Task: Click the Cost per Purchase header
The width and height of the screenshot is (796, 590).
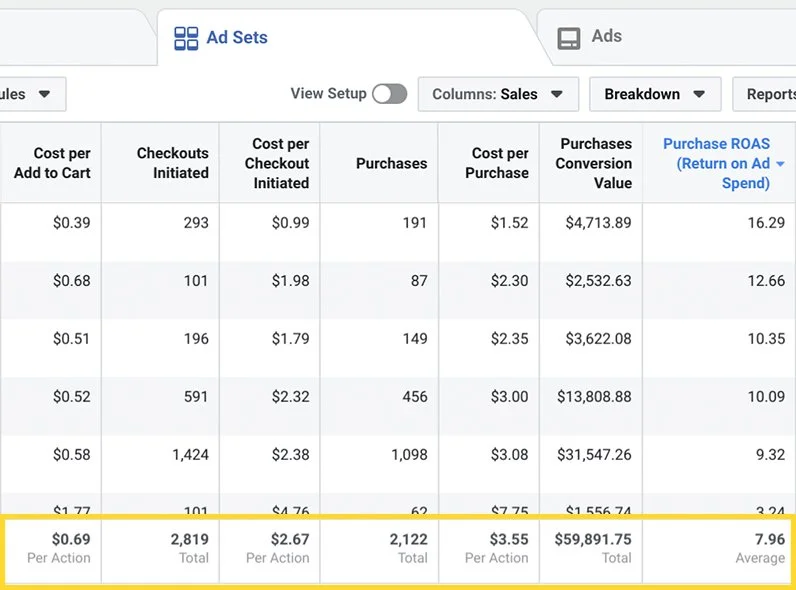Action: (x=500, y=163)
